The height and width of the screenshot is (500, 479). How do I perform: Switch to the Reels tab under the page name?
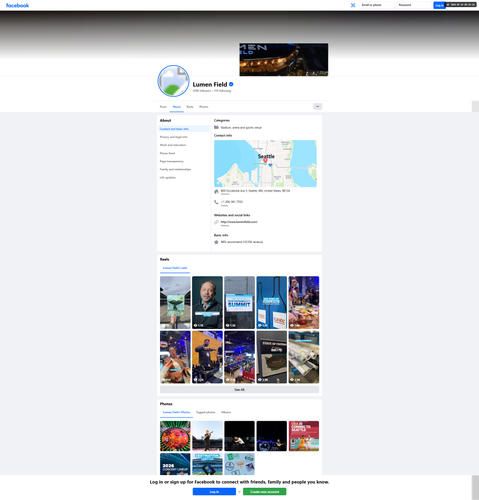point(190,107)
